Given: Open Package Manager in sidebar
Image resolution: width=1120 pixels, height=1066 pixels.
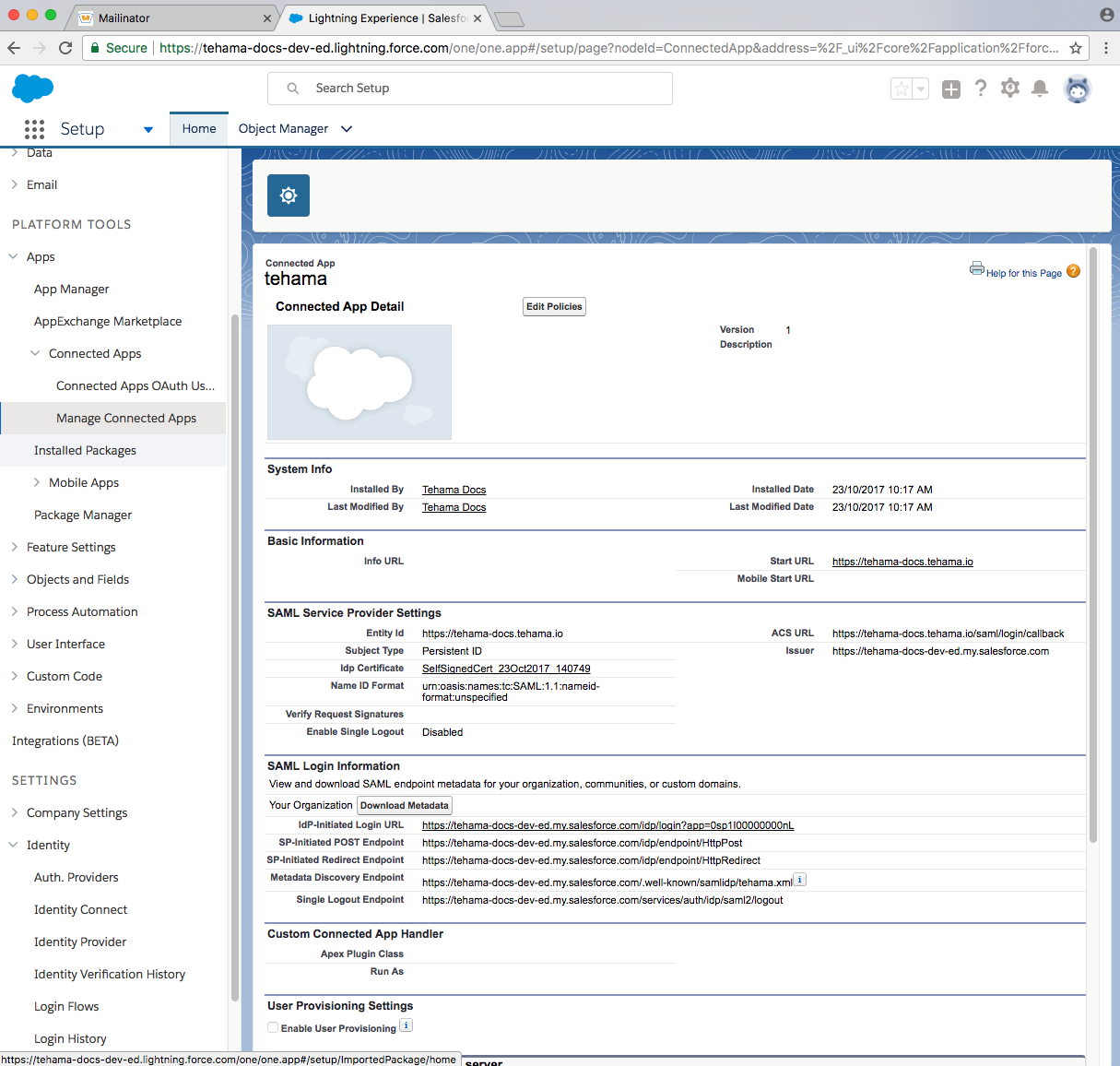Looking at the screenshot, I should pos(83,515).
